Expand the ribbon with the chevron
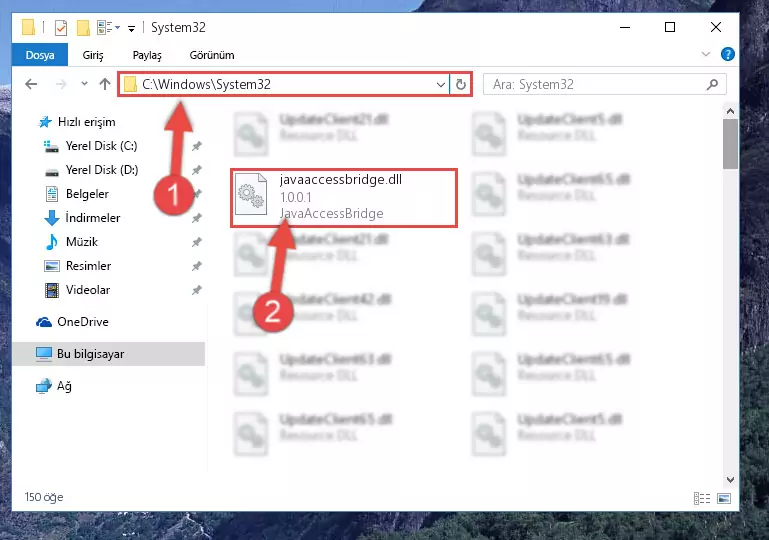Image resolution: width=769 pixels, height=540 pixels. coord(706,54)
